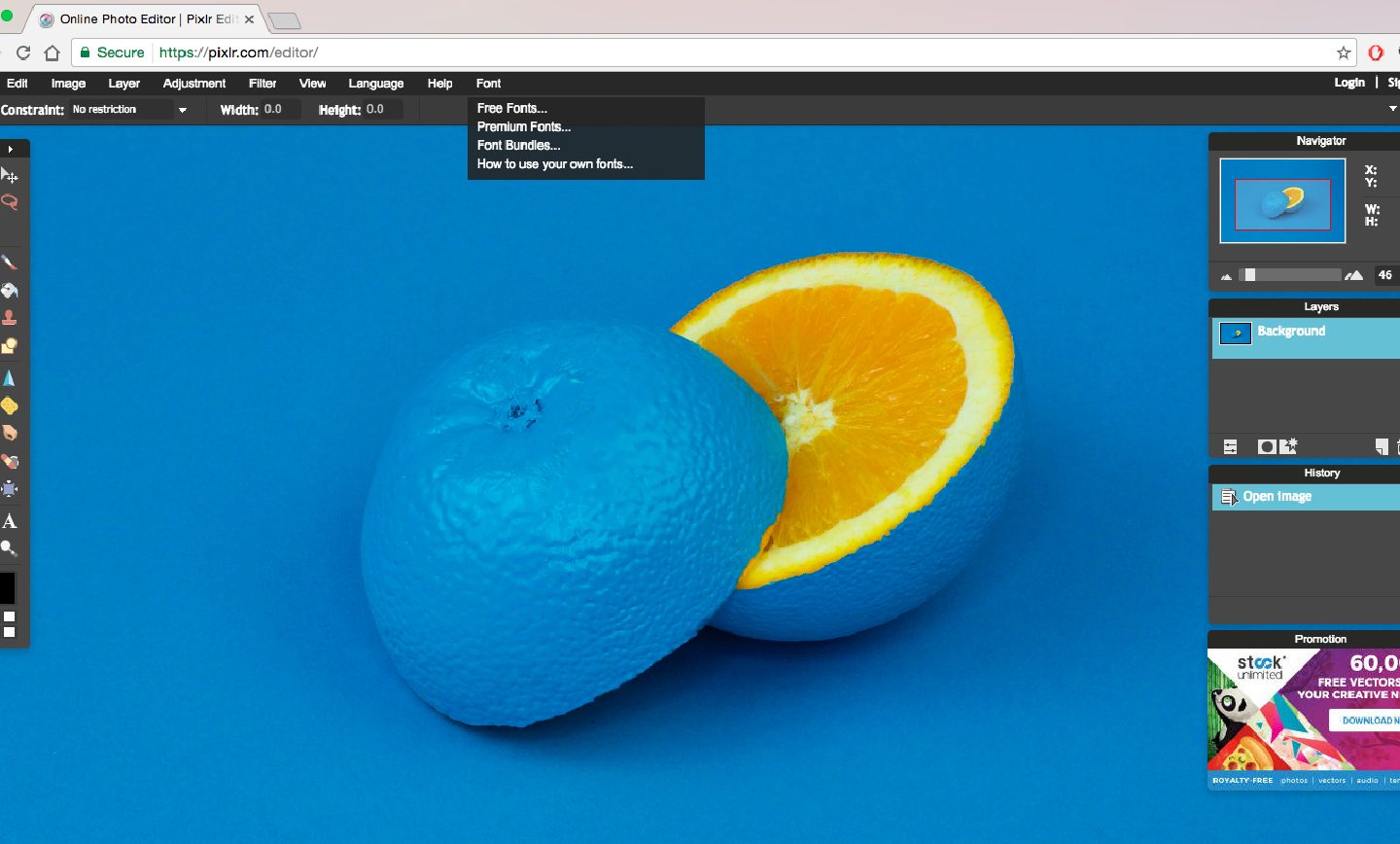Bookmark this page with the star
This screenshot has height=844, width=1400.
tap(1344, 53)
